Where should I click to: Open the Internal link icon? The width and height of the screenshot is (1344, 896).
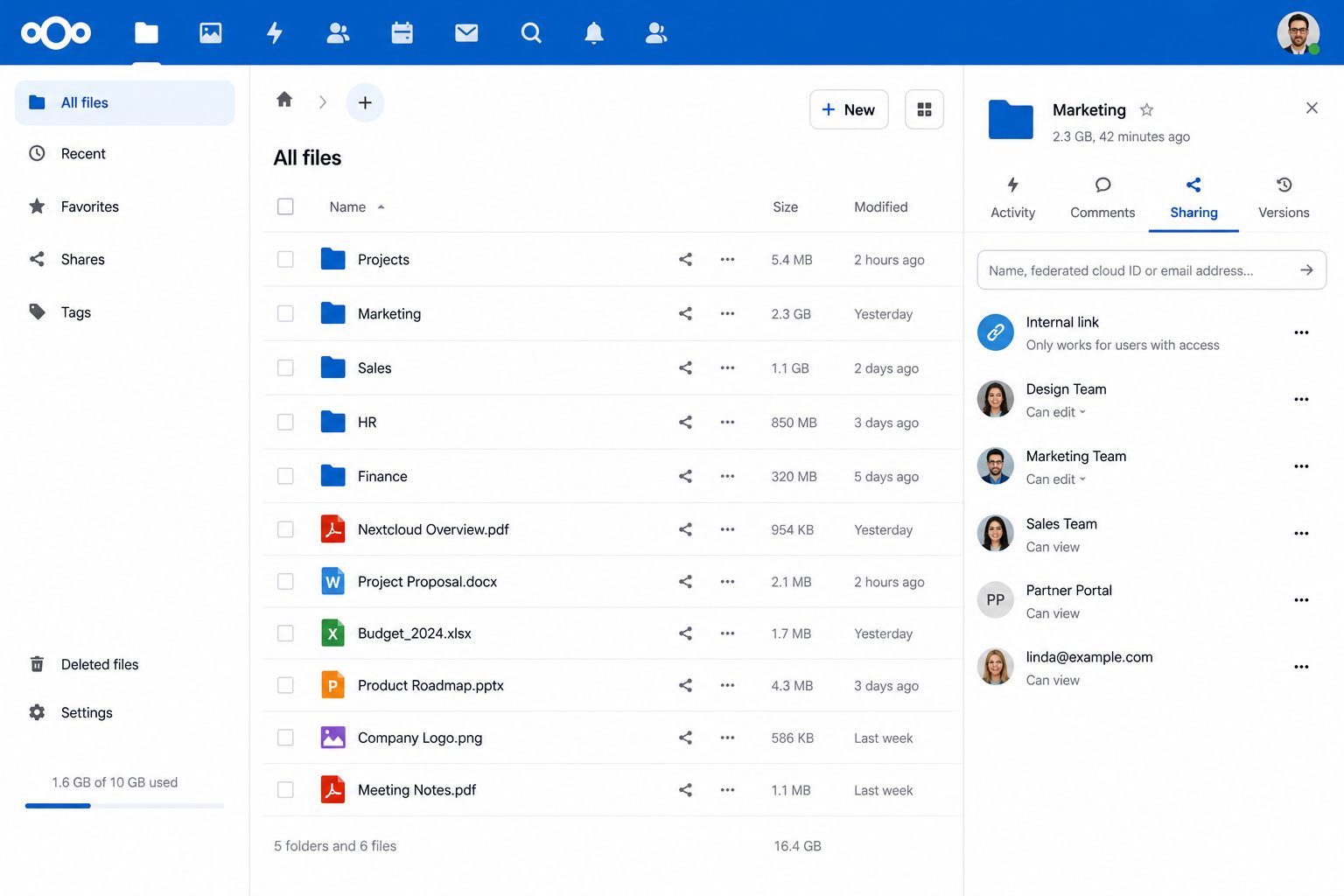[996, 332]
